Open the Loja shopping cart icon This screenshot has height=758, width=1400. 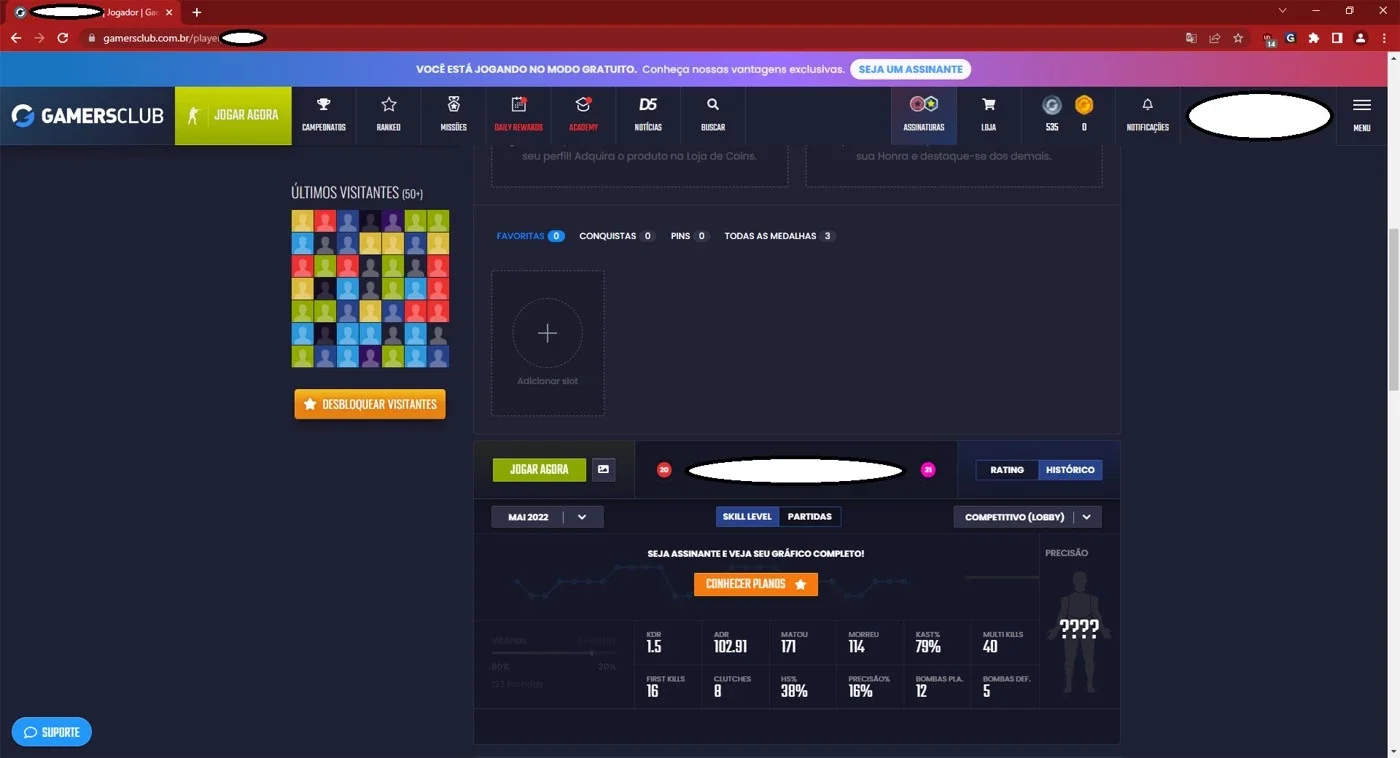[988, 104]
